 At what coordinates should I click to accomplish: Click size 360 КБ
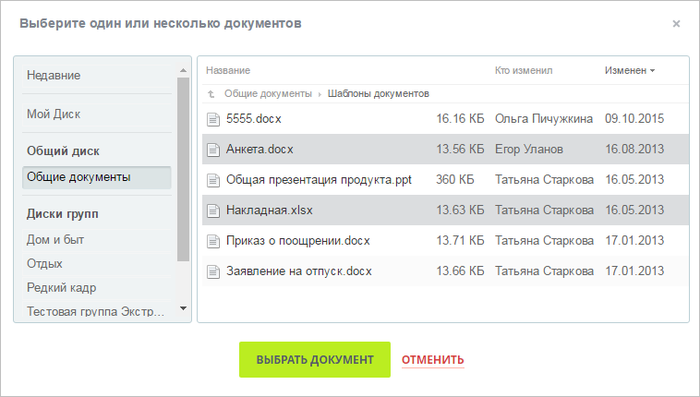pyautogui.click(x=455, y=180)
